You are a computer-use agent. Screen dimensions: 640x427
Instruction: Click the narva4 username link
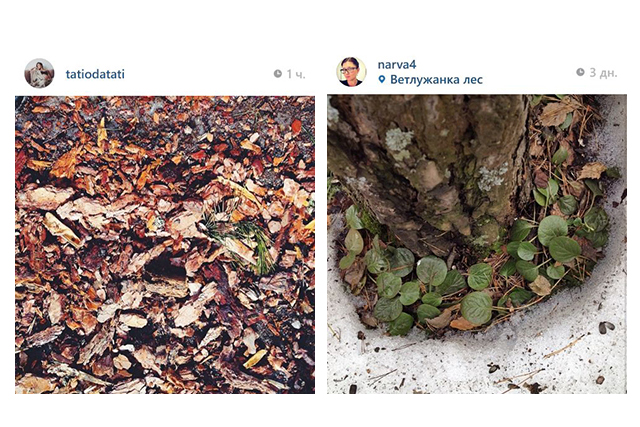point(397,64)
